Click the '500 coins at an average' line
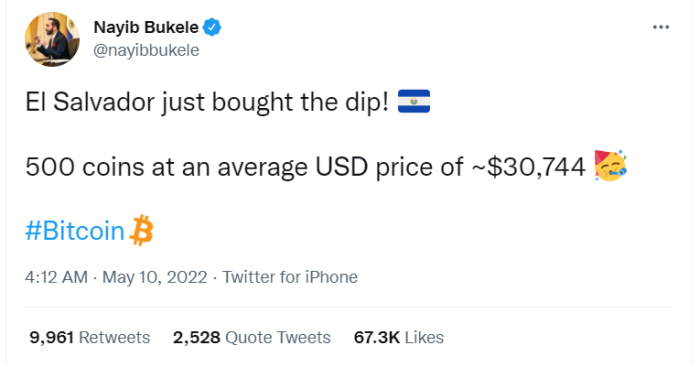This screenshot has height=367, width=700. tap(168, 167)
